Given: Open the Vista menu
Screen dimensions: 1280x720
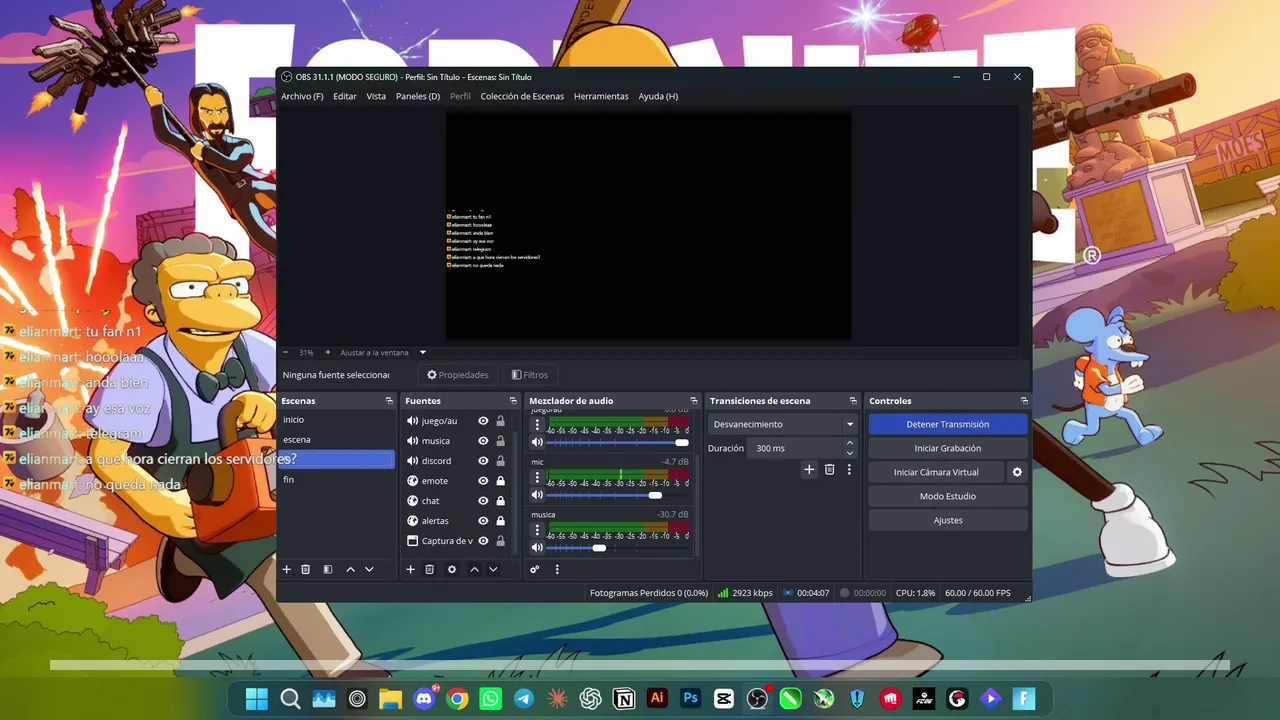Looking at the screenshot, I should (376, 96).
